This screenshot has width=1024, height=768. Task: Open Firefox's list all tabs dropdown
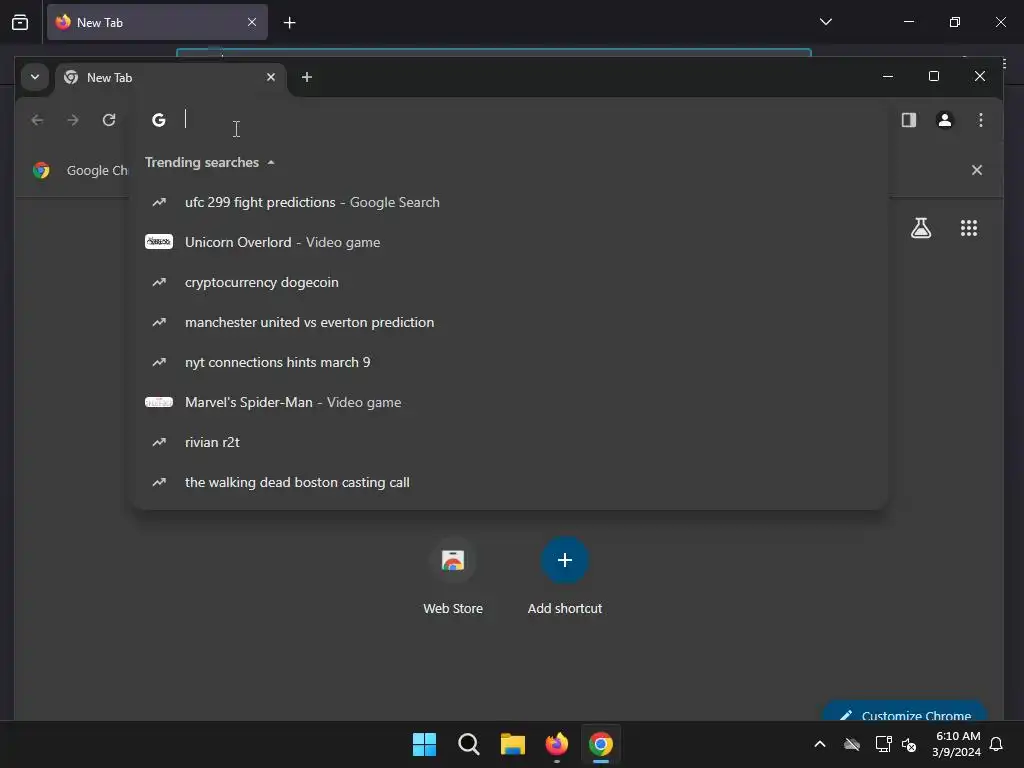click(x=825, y=22)
